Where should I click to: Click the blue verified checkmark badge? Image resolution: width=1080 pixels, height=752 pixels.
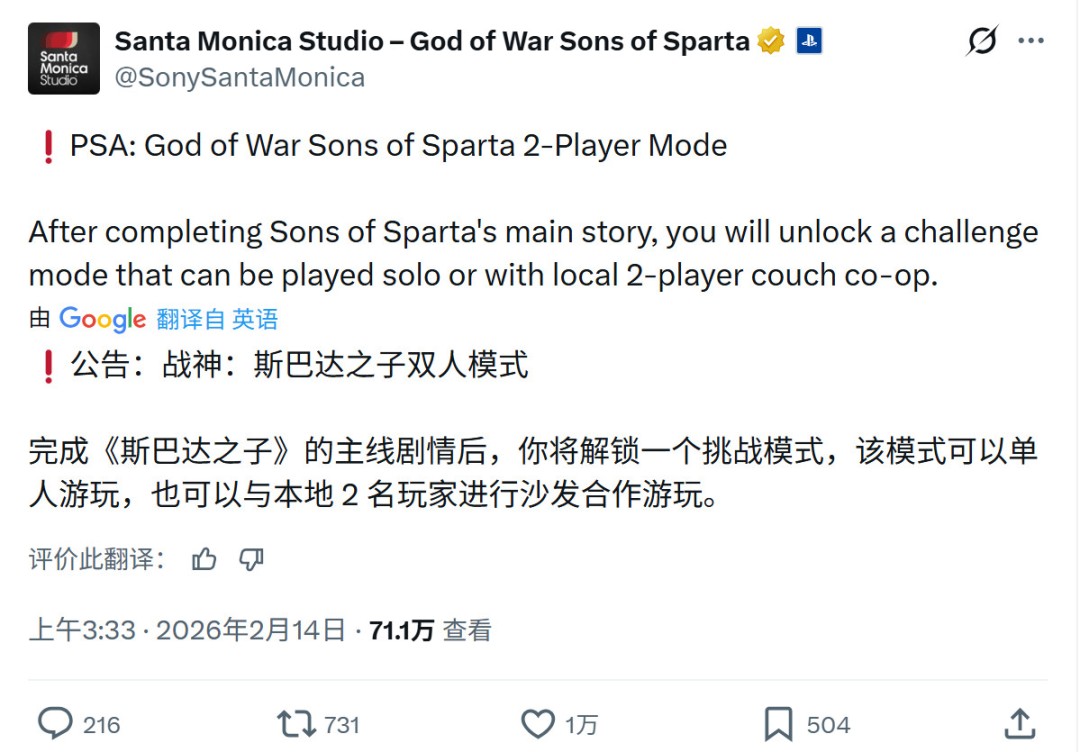(769, 41)
